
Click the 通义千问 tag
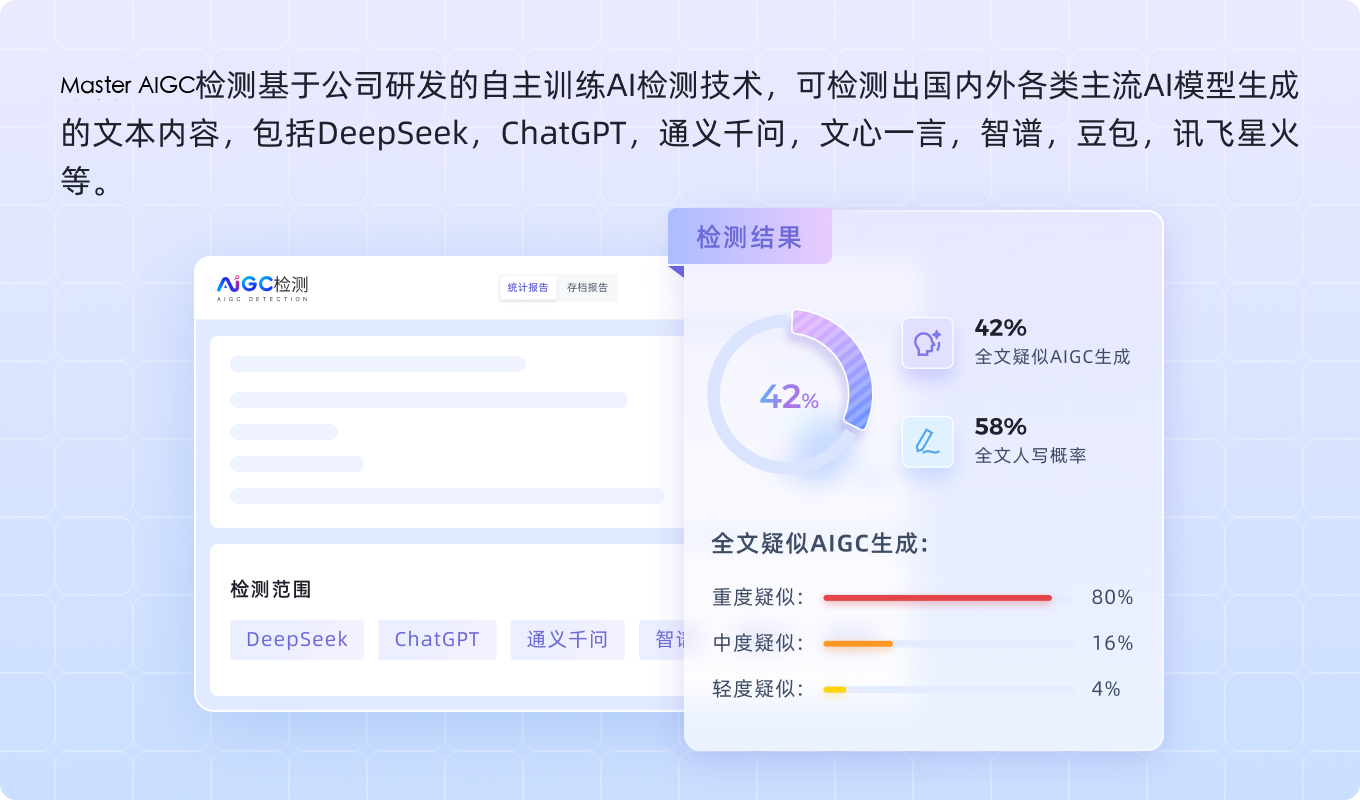click(x=567, y=640)
